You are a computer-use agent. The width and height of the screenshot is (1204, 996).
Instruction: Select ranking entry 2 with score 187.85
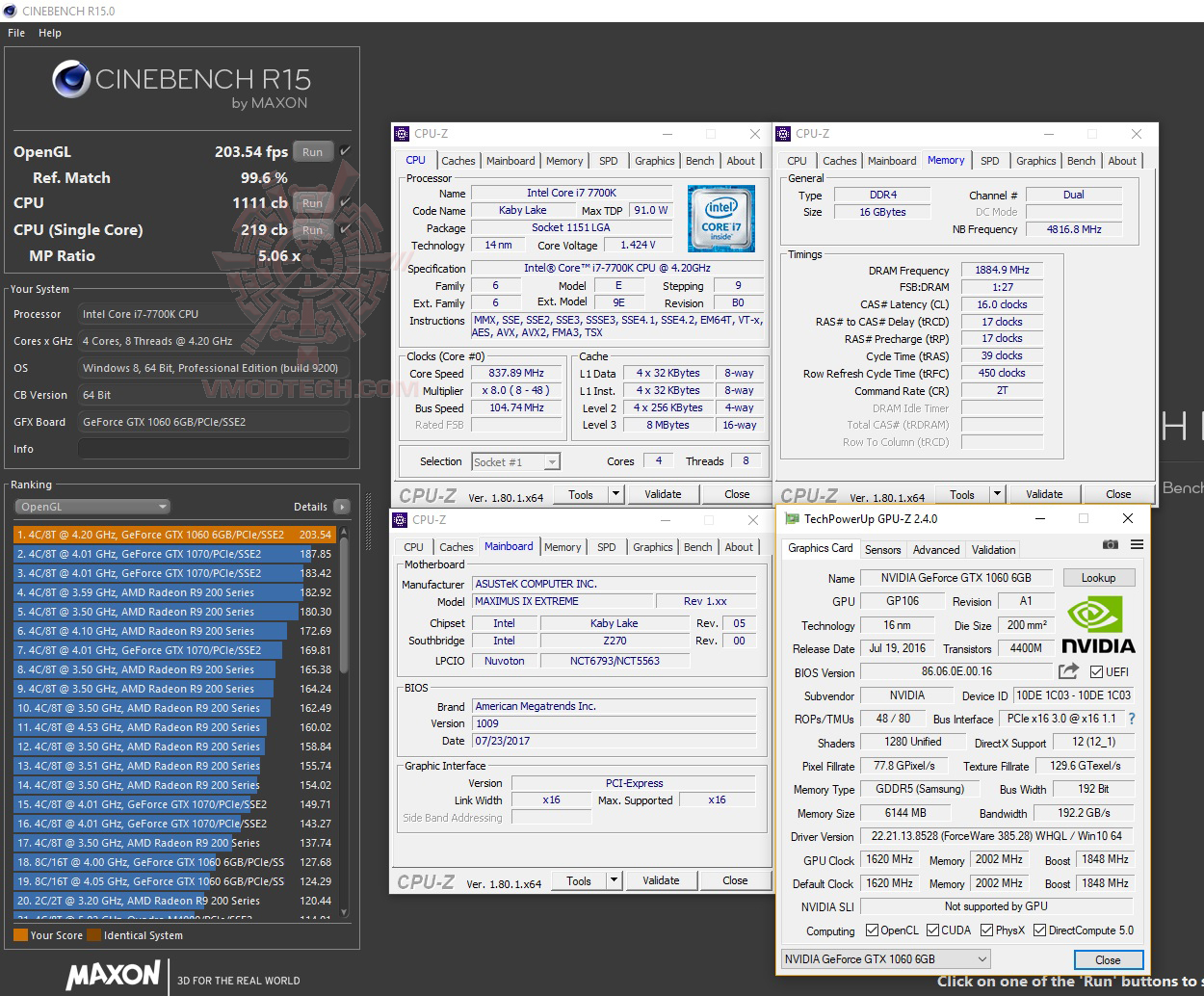click(174, 554)
